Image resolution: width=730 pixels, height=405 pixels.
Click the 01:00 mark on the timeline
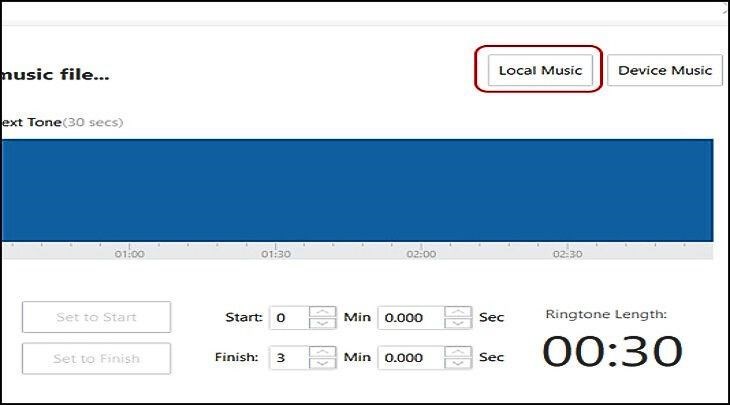coord(129,254)
